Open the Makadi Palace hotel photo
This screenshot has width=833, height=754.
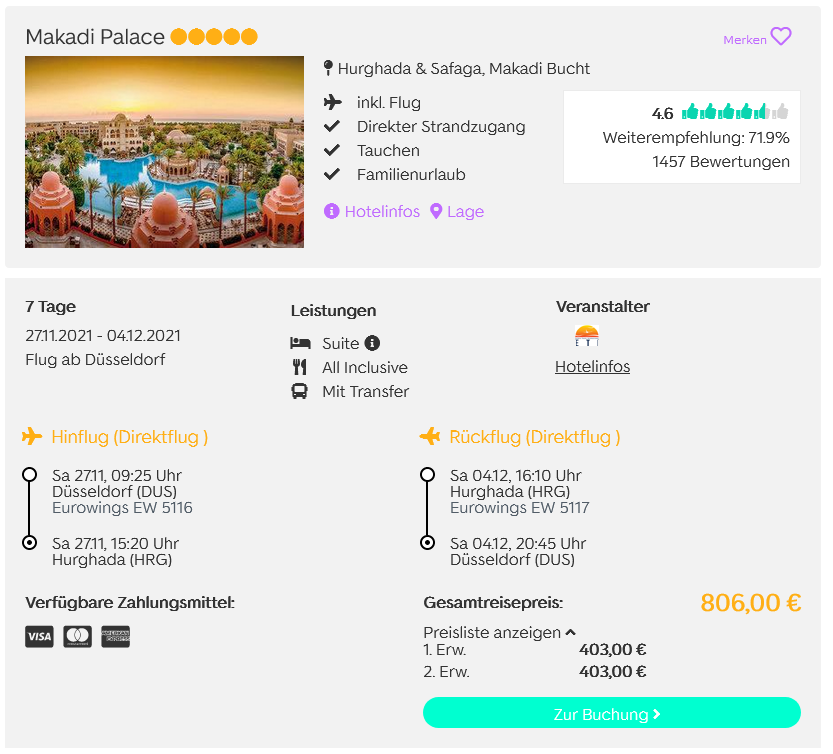[x=165, y=152]
